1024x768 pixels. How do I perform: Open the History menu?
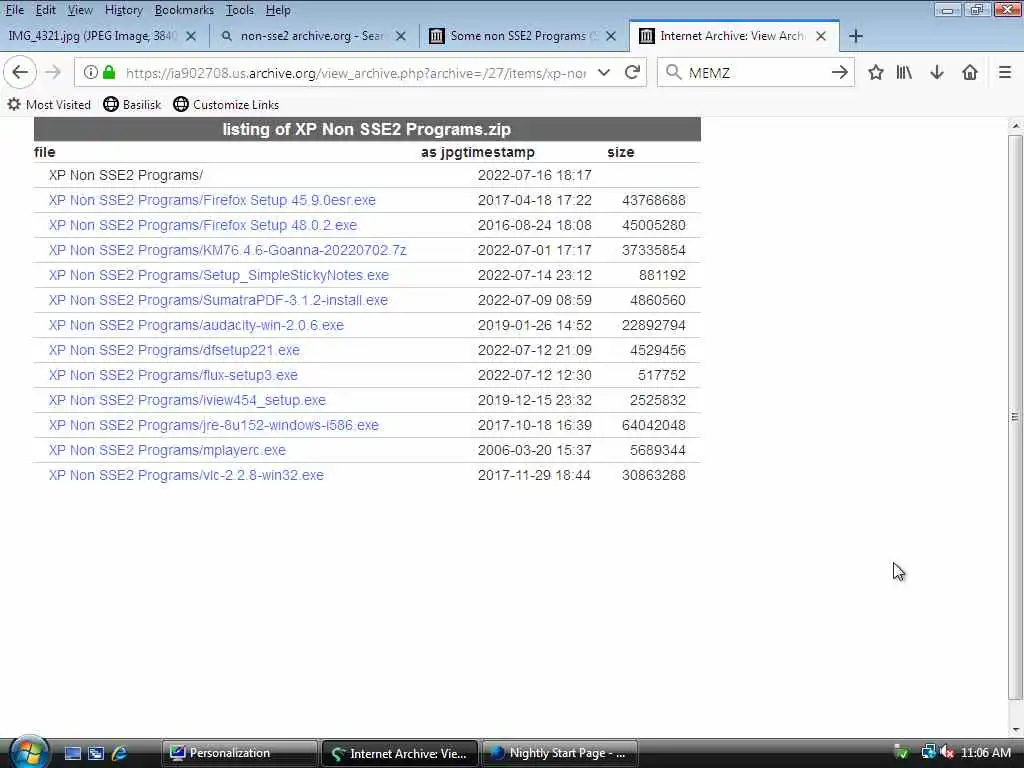coord(123,10)
